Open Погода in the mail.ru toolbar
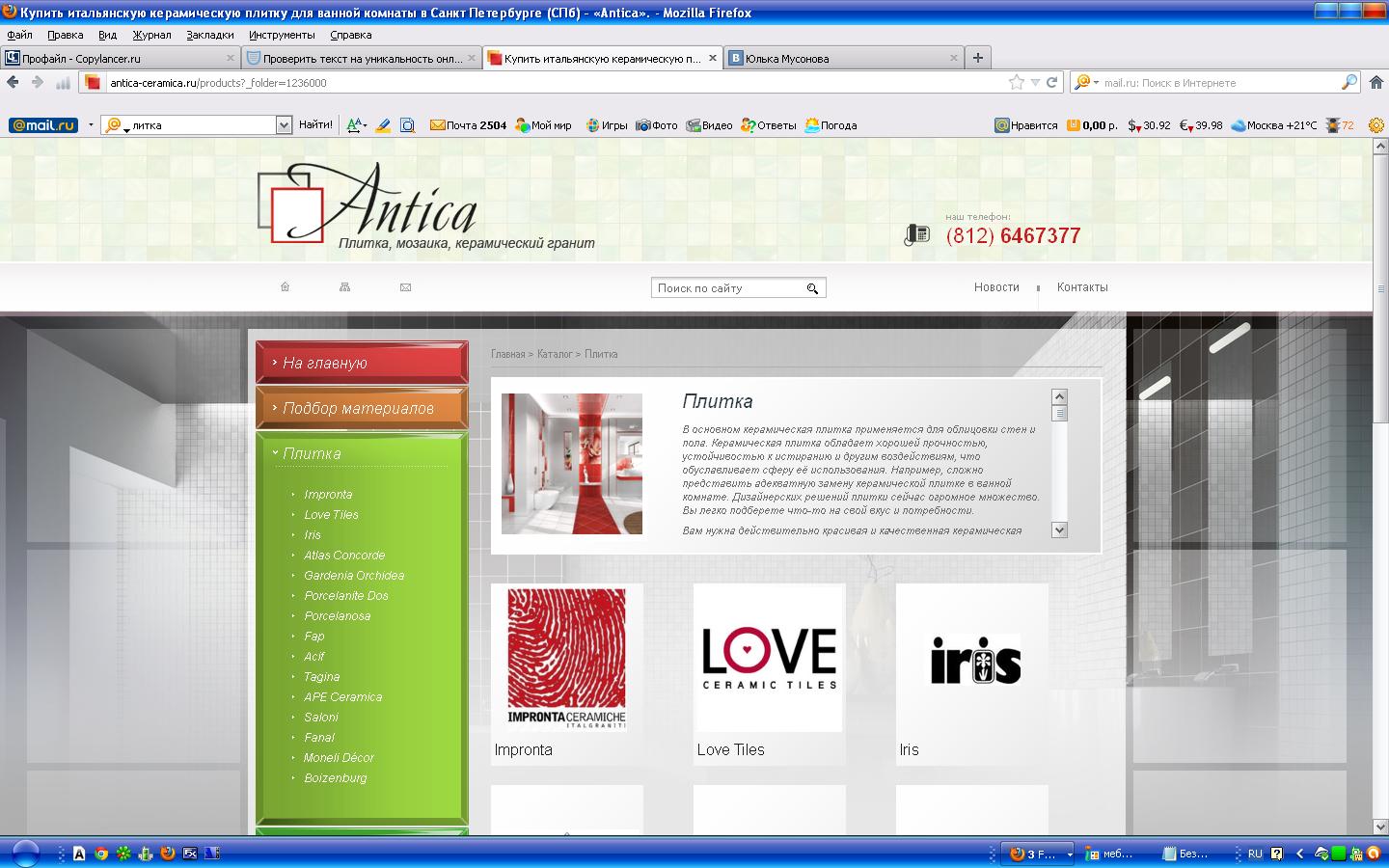1389x868 pixels. tap(831, 125)
